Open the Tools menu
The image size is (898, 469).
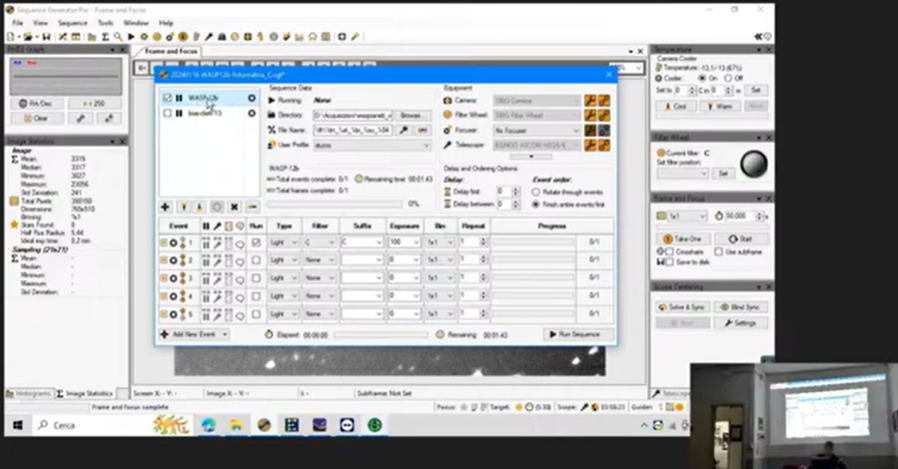[105, 23]
